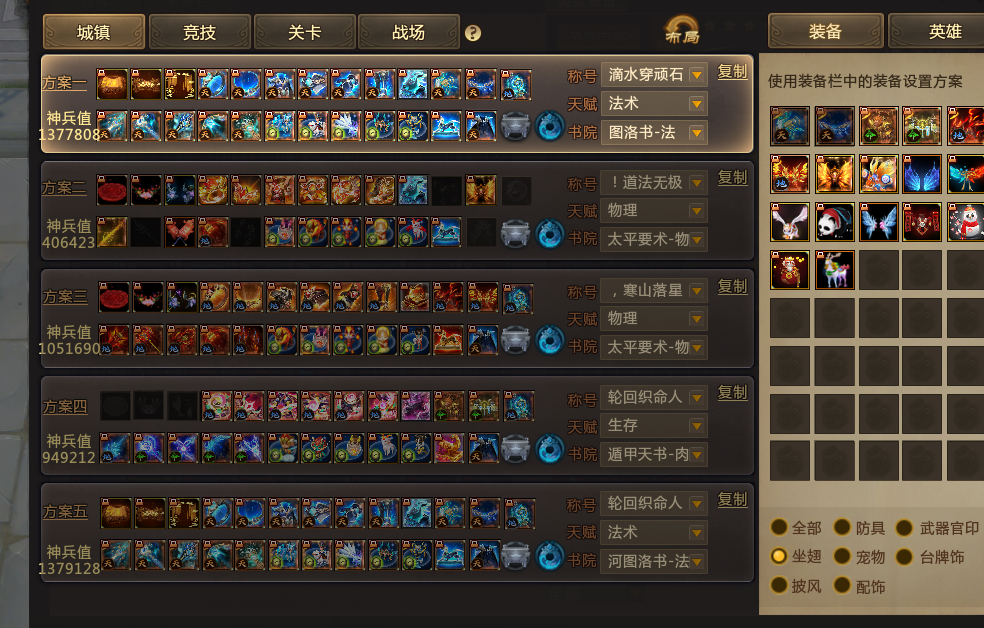The width and height of the screenshot is (984, 628).
Task: Click the 方案五 scheme name link
Action: (65, 512)
